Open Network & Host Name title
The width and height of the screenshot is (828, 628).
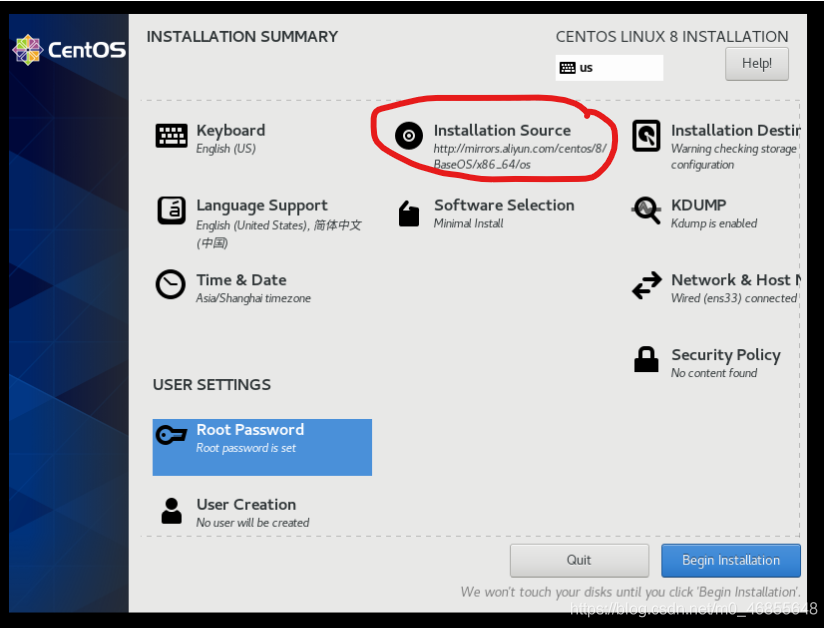(x=736, y=280)
